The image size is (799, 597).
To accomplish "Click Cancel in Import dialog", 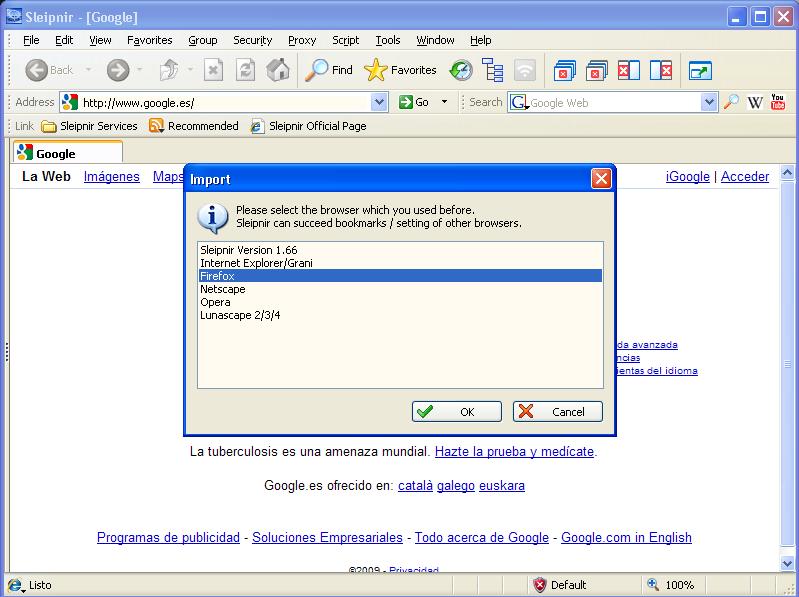I will (557, 412).
